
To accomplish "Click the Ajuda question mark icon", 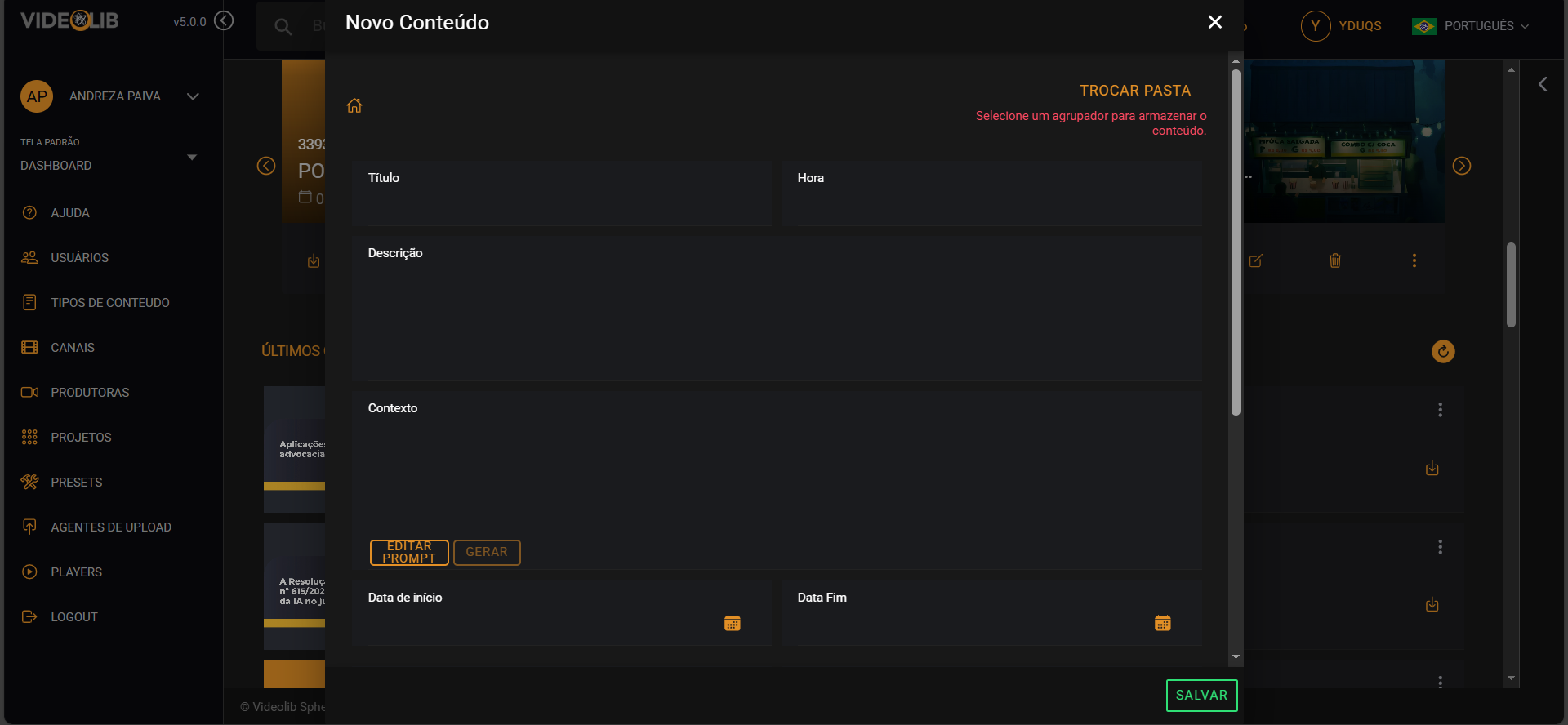I will pos(29,212).
